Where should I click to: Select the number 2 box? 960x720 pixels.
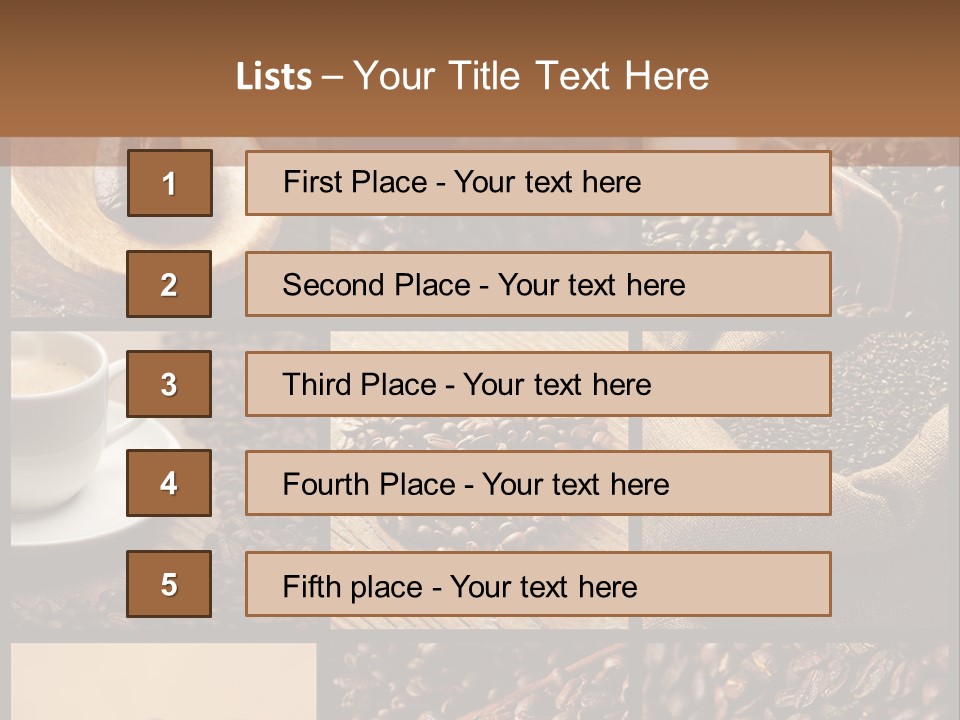tap(169, 284)
